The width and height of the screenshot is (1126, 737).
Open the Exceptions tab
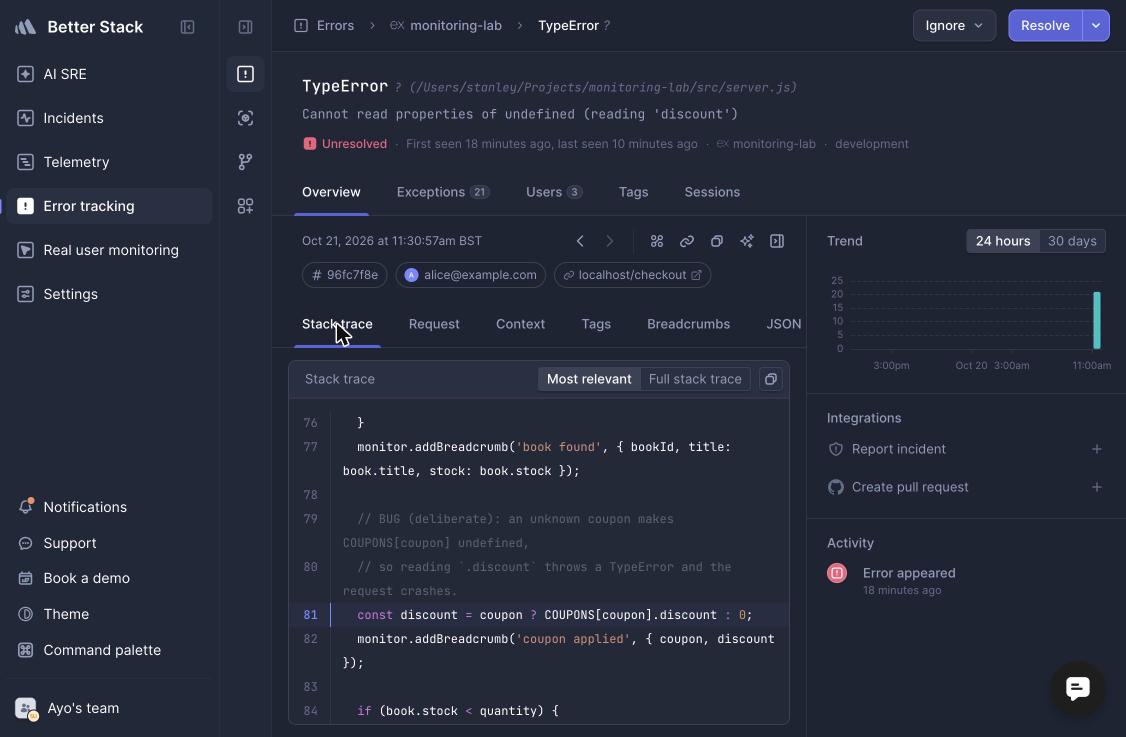(x=443, y=193)
